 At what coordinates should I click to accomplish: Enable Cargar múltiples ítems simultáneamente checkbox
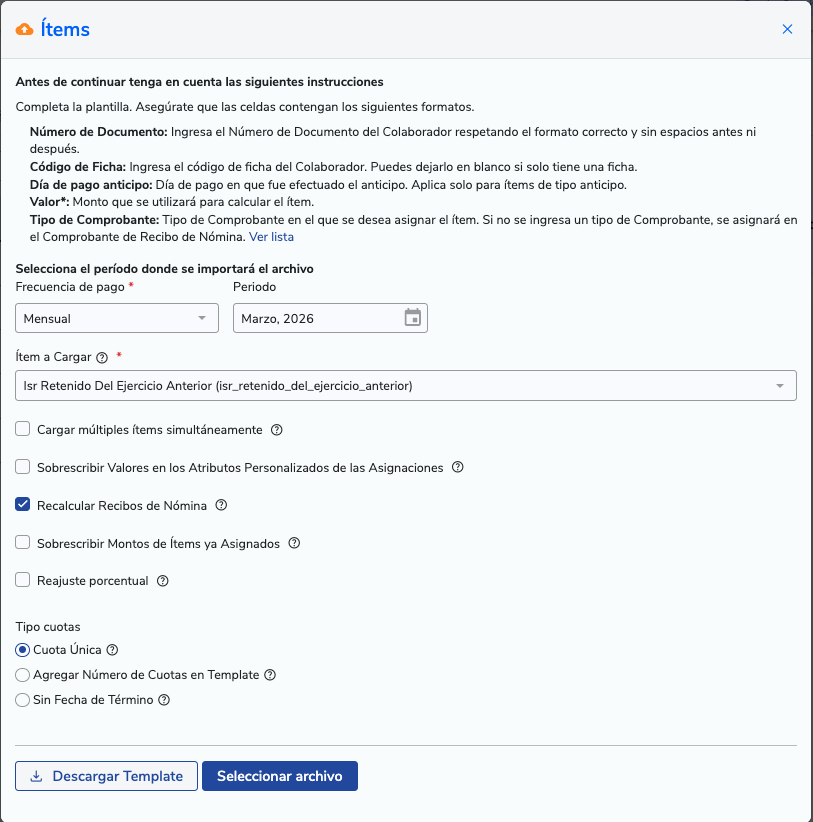23,430
